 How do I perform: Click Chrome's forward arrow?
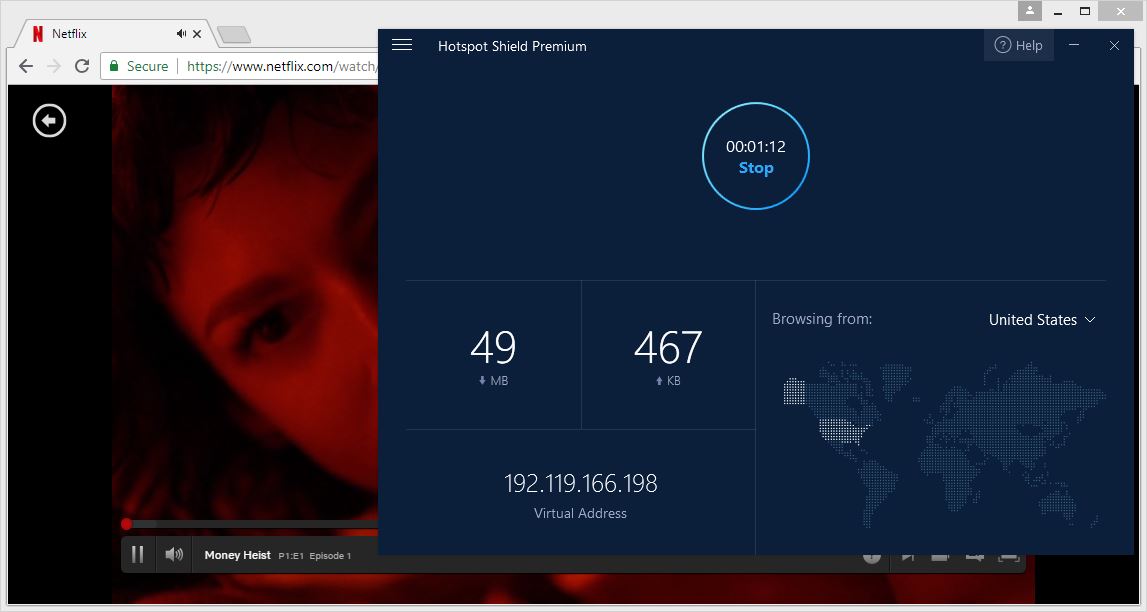[54, 66]
